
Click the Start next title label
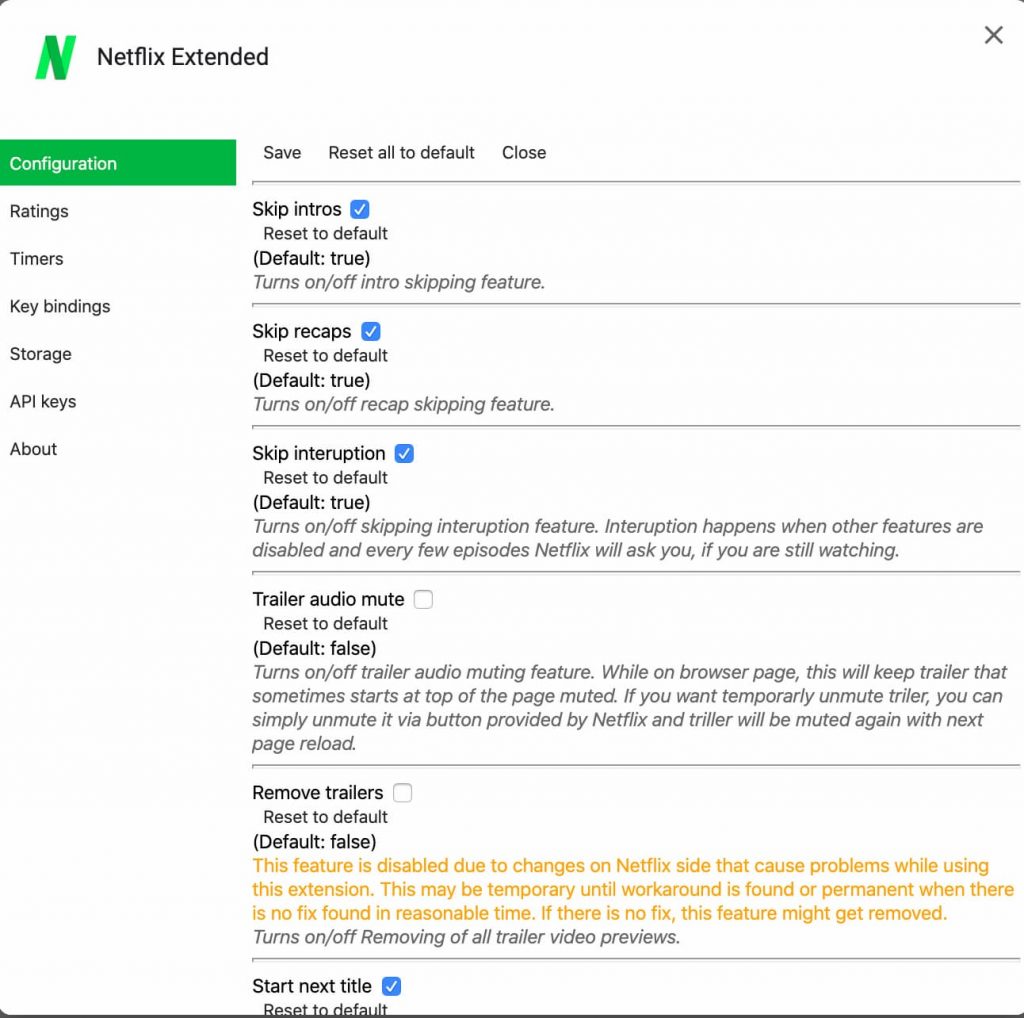tap(312, 986)
